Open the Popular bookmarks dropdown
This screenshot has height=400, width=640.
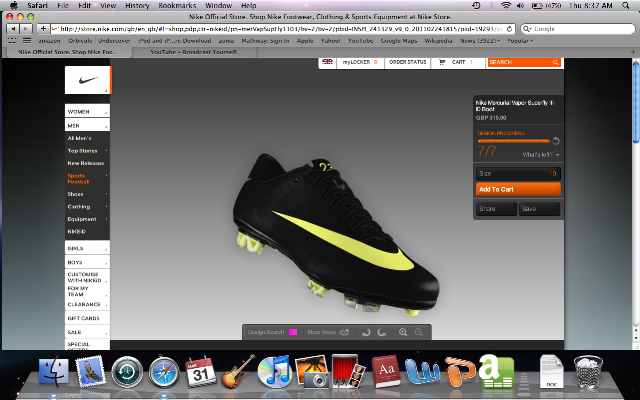pos(520,40)
